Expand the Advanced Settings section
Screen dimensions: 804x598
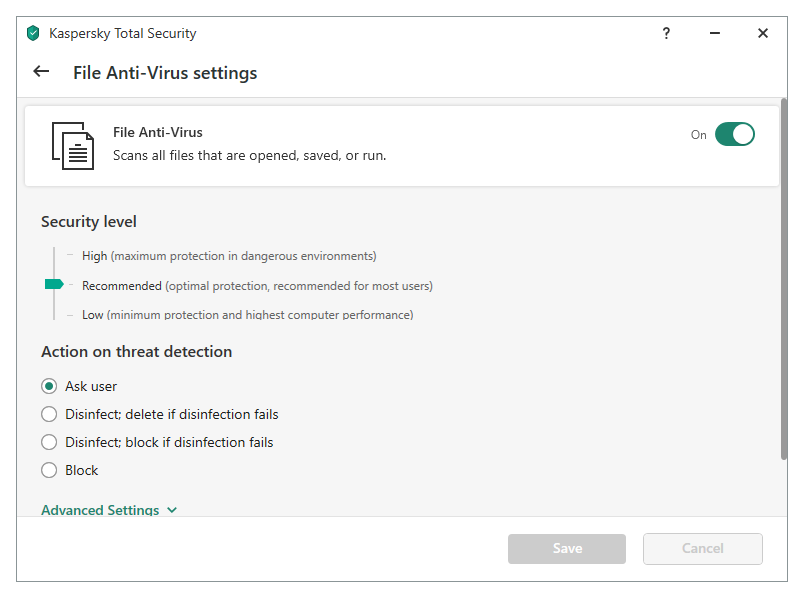pyautogui.click(x=100, y=510)
